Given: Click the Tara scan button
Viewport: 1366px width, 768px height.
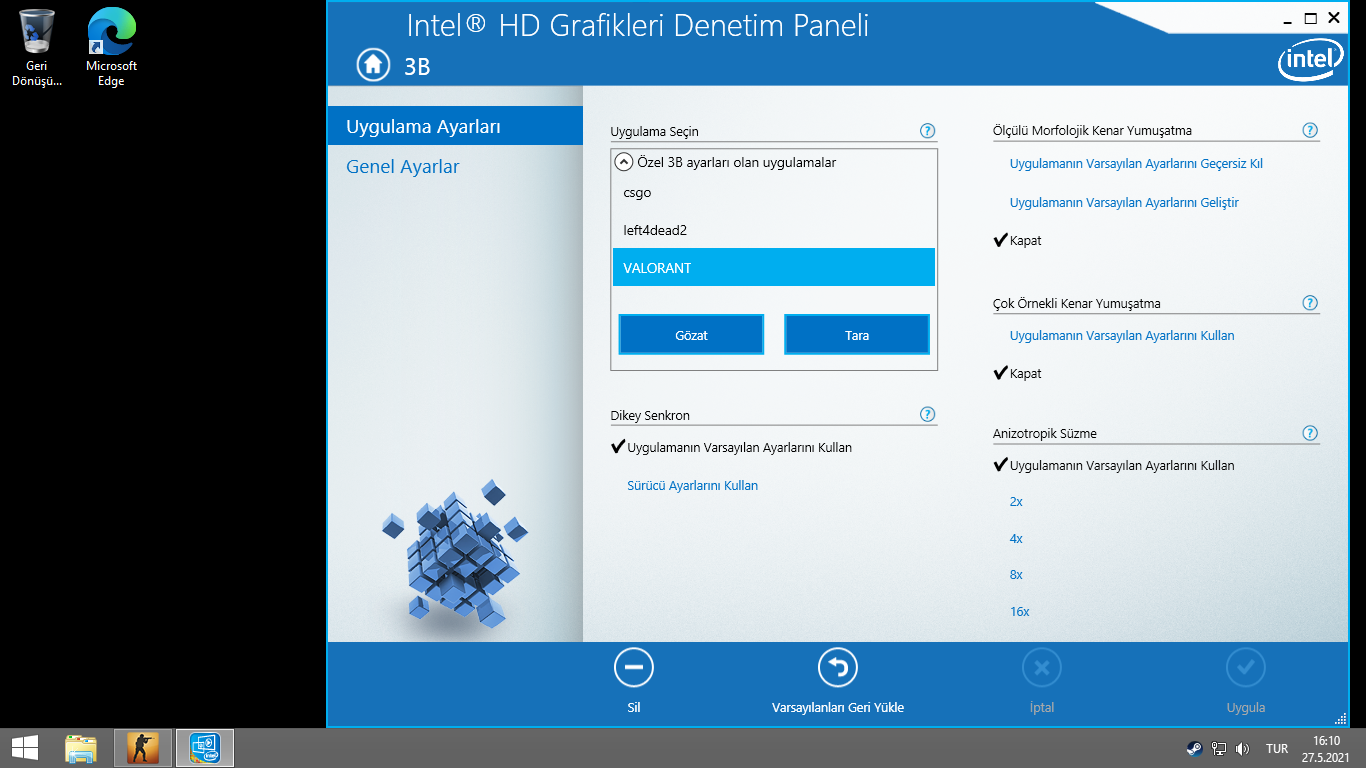Looking at the screenshot, I should tap(857, 335).
